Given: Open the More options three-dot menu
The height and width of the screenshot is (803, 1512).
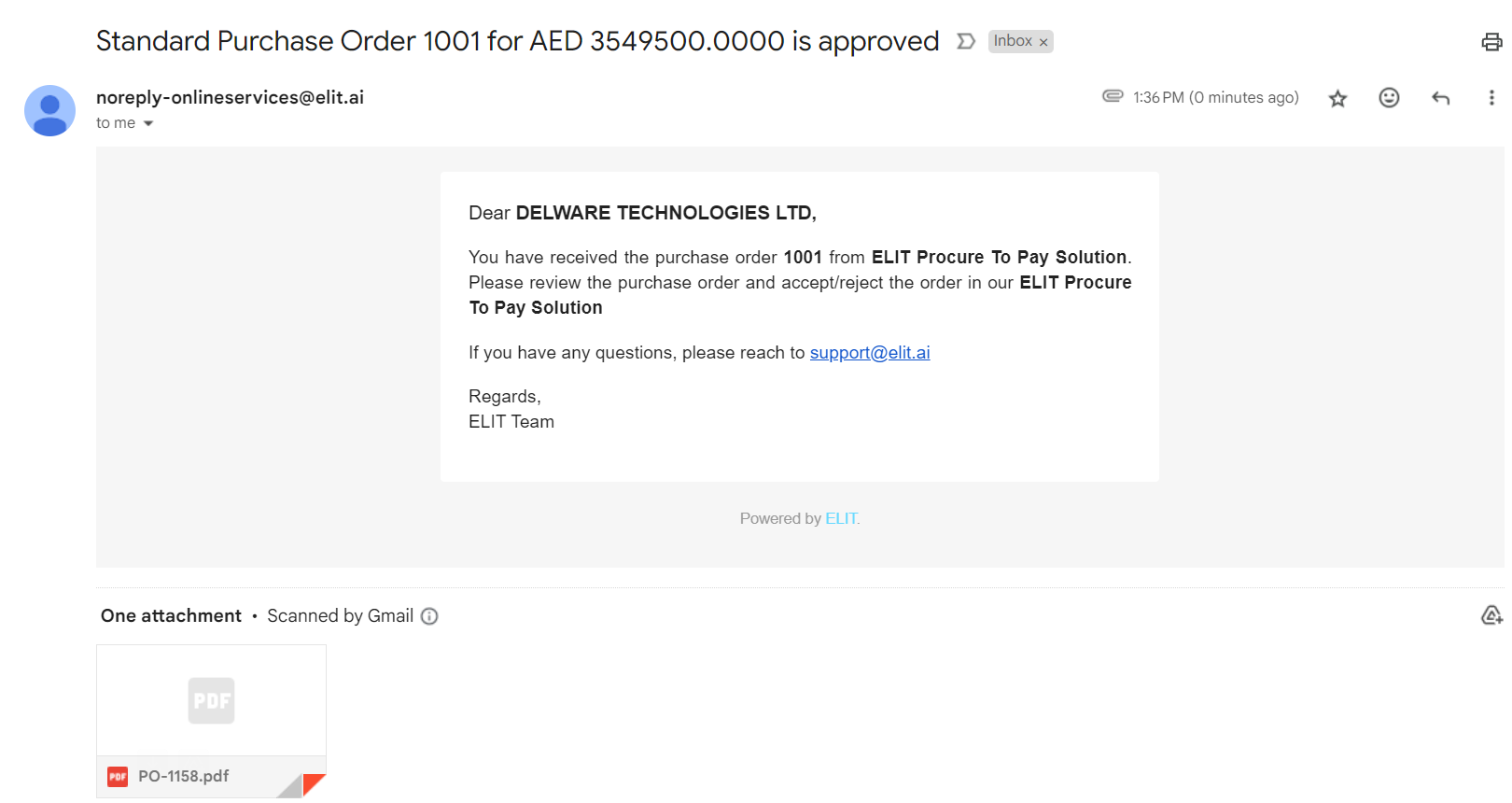Looking at the screenshot, I should point(1491,98).
